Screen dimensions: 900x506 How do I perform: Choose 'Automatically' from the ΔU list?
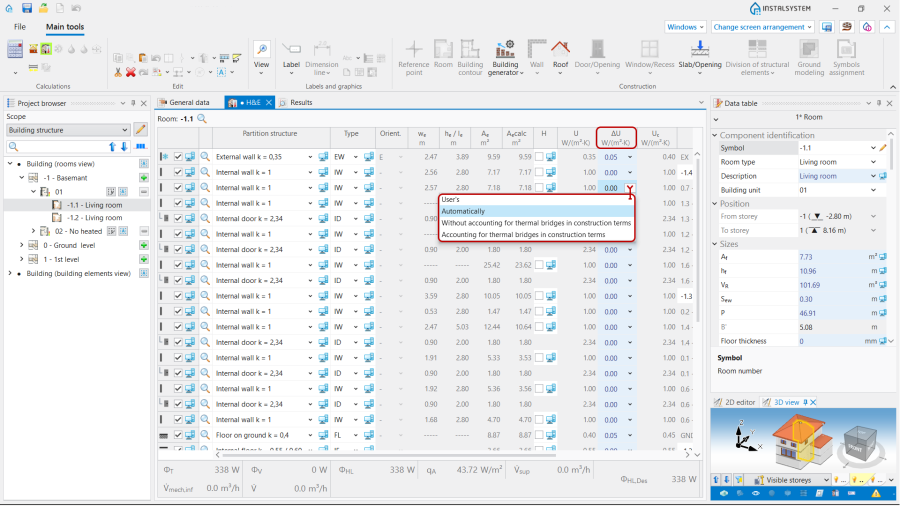point(464,211)
